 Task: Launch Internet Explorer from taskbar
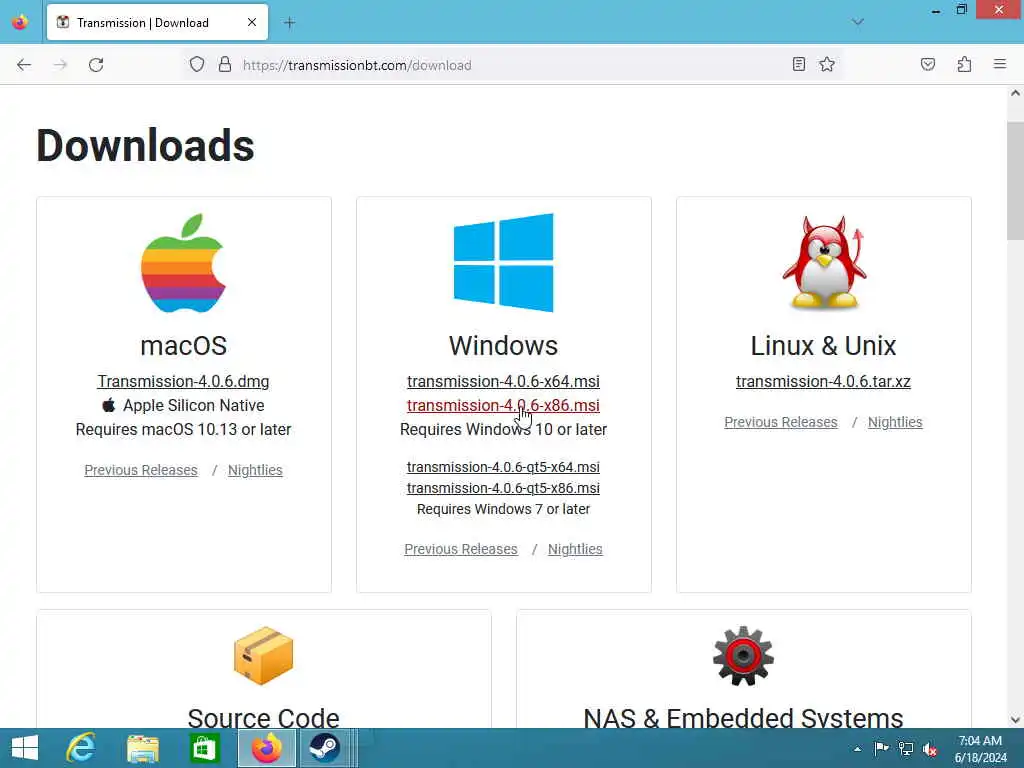click(81, 748)
